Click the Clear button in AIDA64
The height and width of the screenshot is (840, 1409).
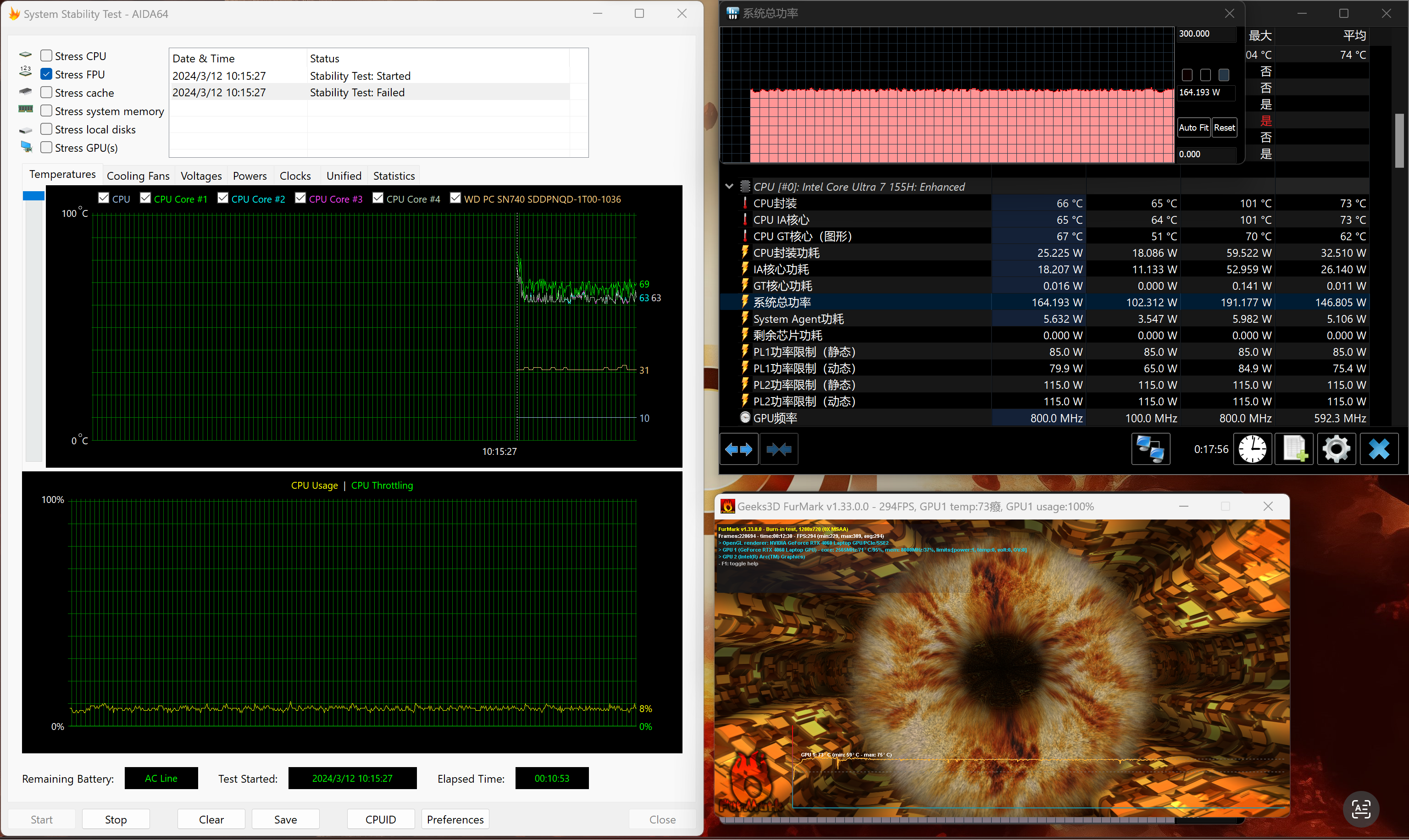(x=211, y=820)
